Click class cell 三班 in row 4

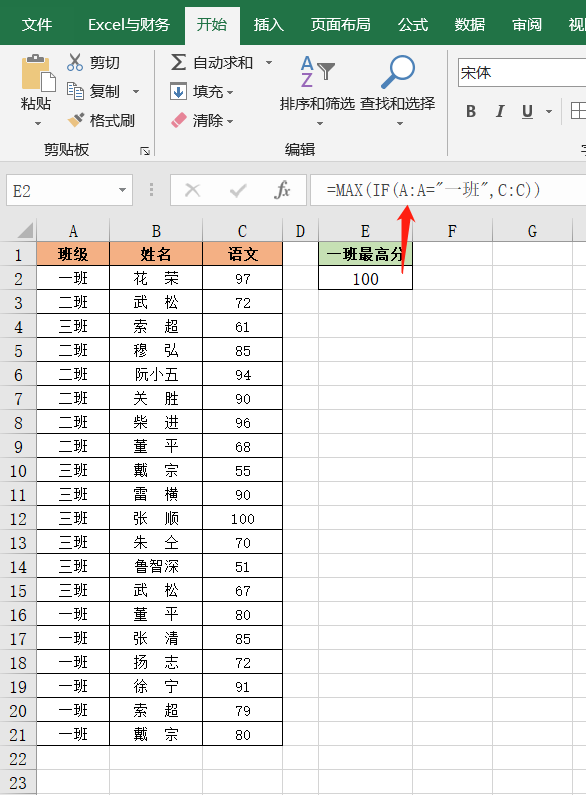tap(74, 327)
